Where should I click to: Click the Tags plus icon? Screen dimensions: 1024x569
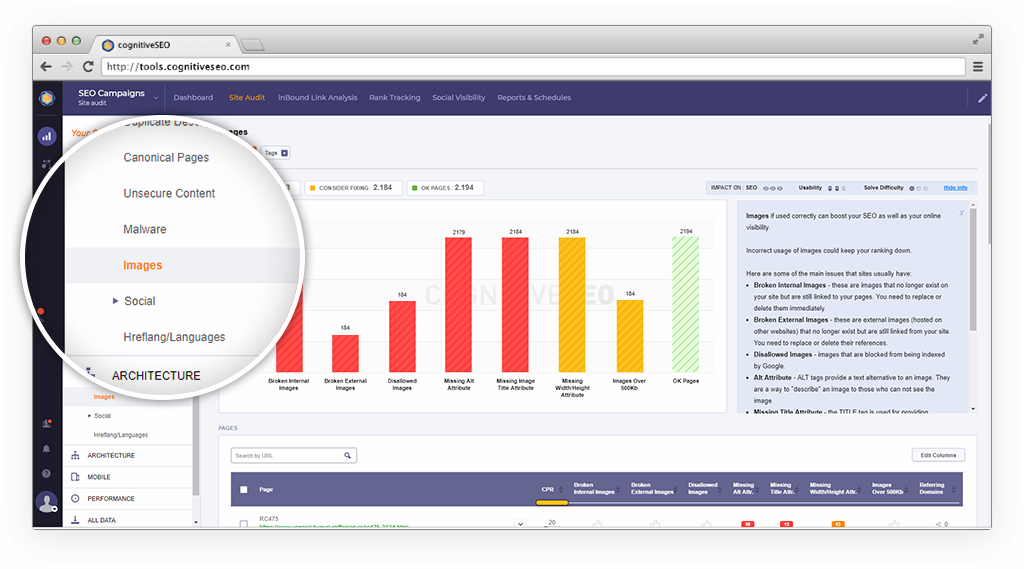coord(284,153)
